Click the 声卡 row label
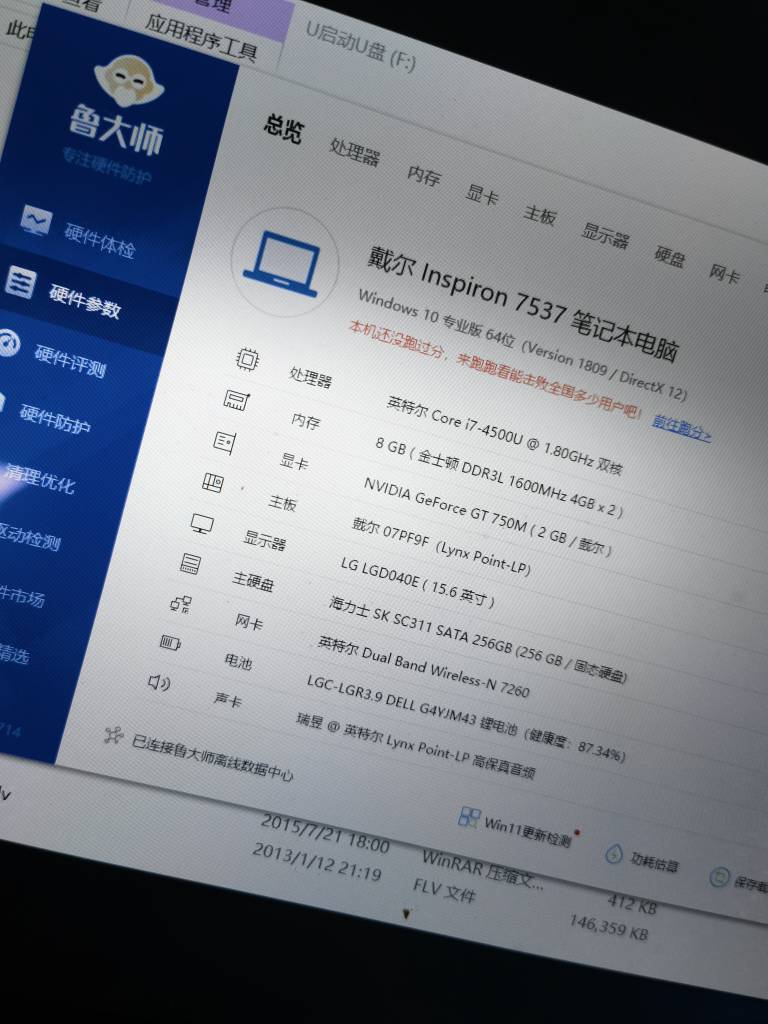This screenshot has width=768, height=1024. click(x=227, y=700)
